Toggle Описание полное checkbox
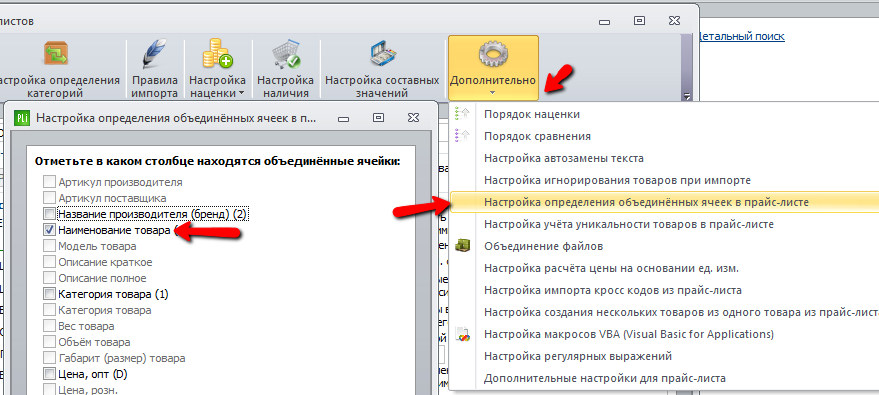Image resolution: width=879 pixels, height=395 pixels. [50, 278]
